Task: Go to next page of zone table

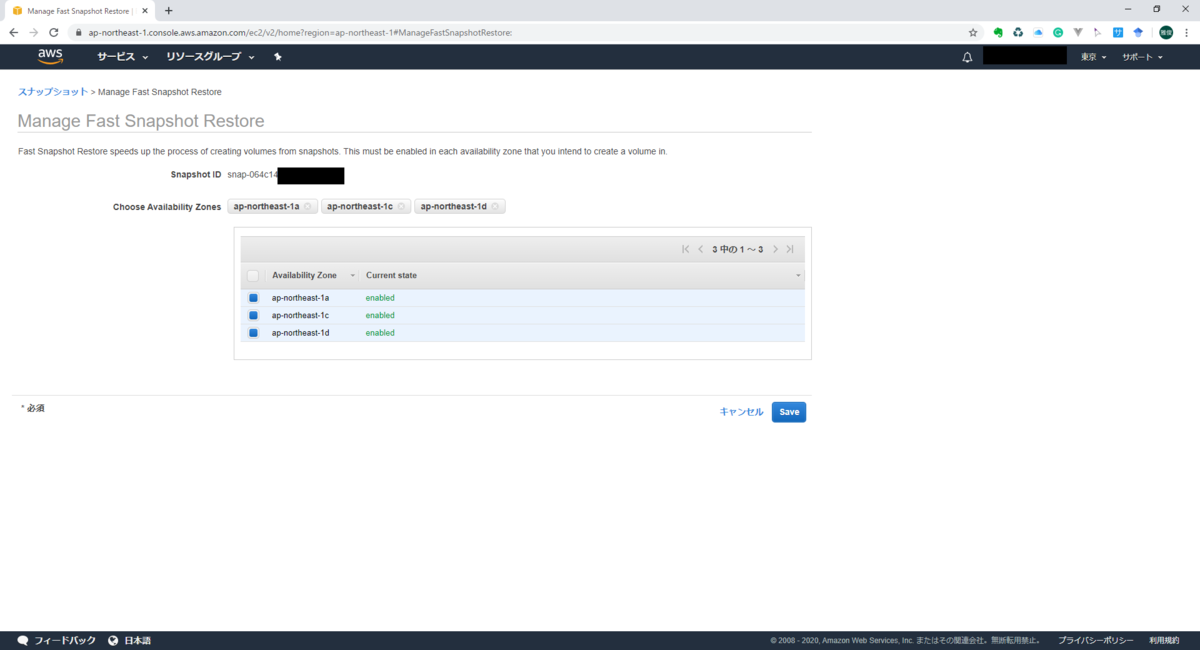Action: 775,249
